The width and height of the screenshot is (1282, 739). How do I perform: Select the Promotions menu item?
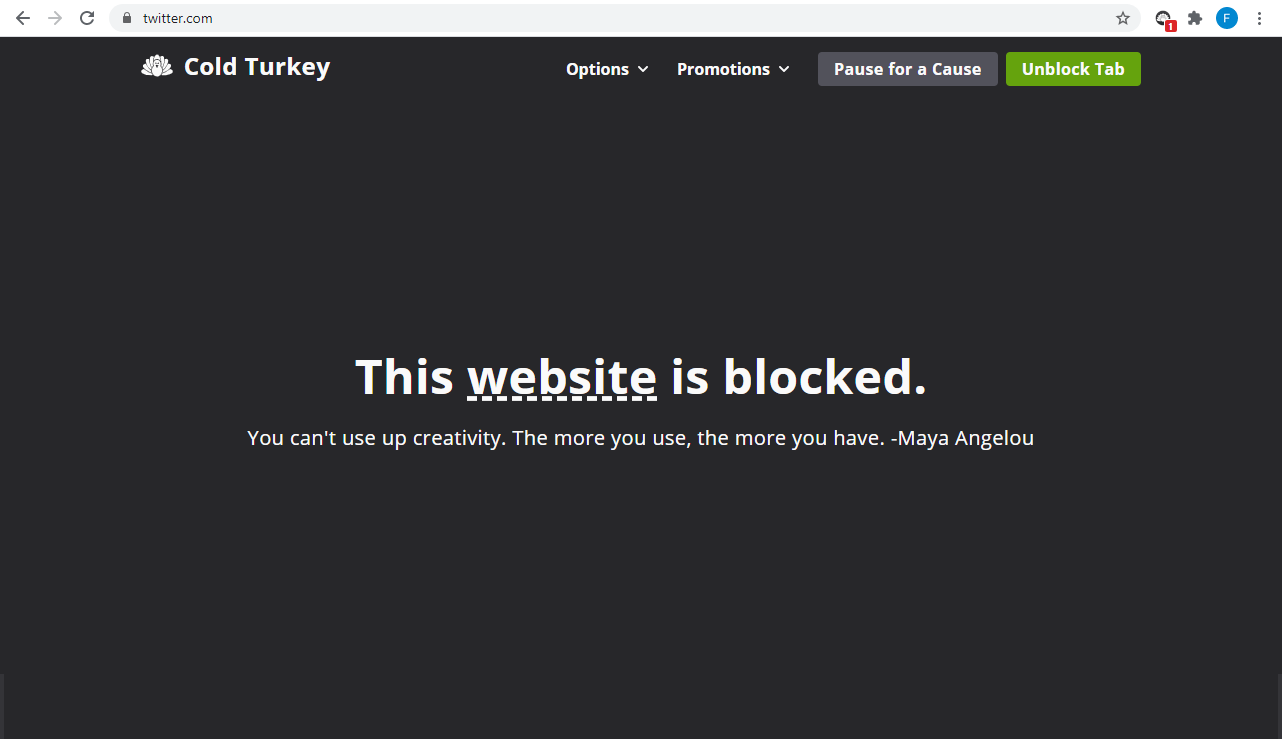click(723, 69)
